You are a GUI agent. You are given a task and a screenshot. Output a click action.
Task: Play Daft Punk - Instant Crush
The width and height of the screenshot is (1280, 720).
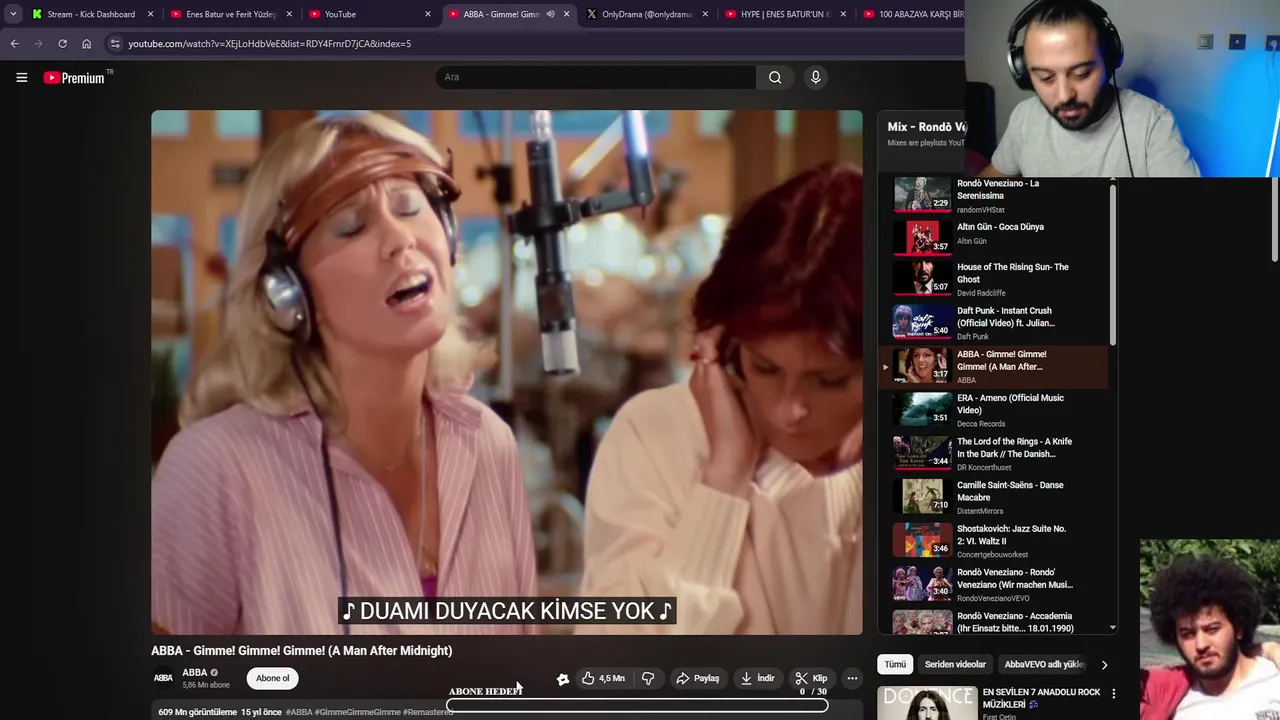tap(993, 323)
